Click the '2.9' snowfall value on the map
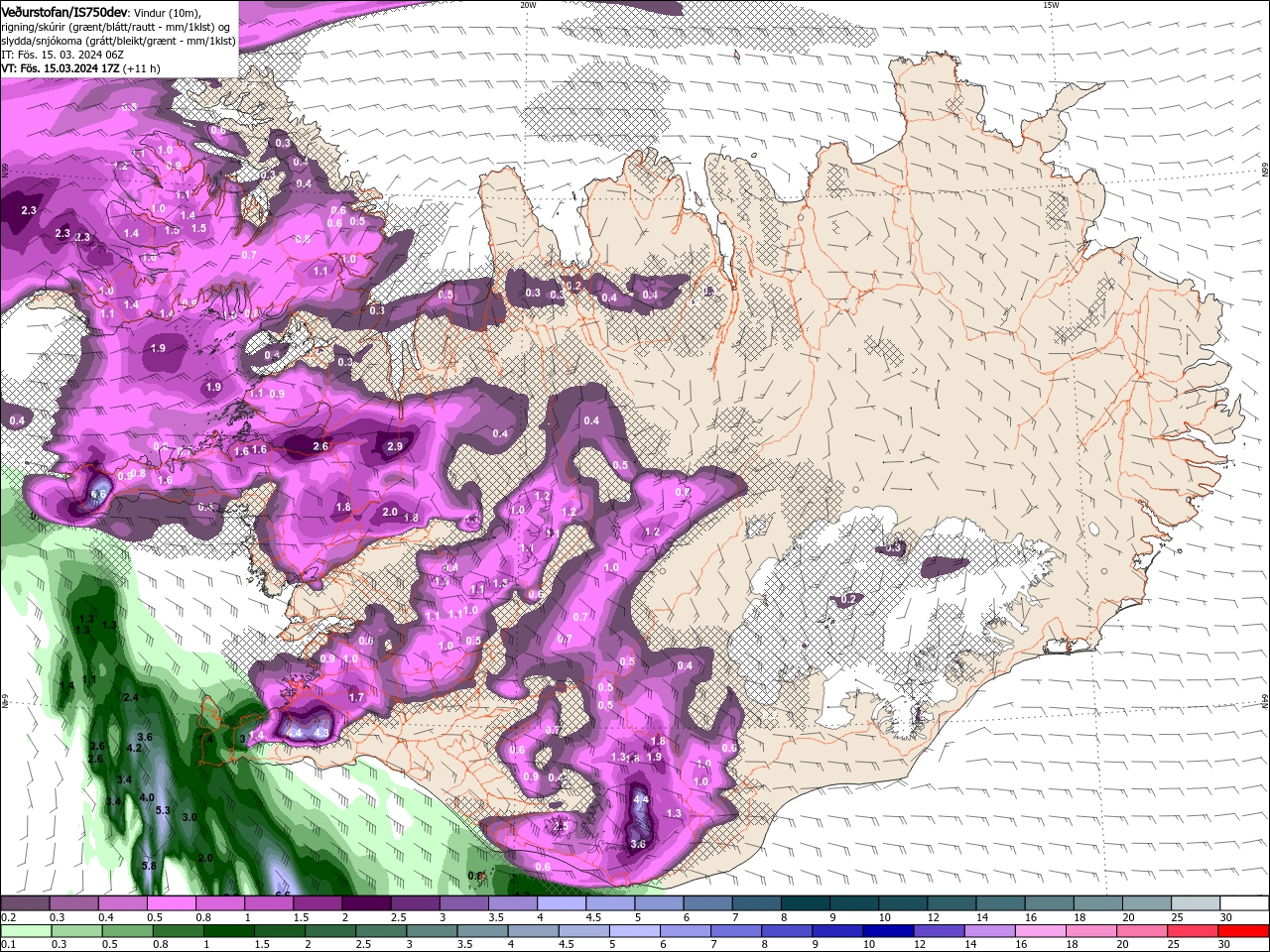This screenshot has width=1270, height=952. pyautogui.click(x=395, y=446)
